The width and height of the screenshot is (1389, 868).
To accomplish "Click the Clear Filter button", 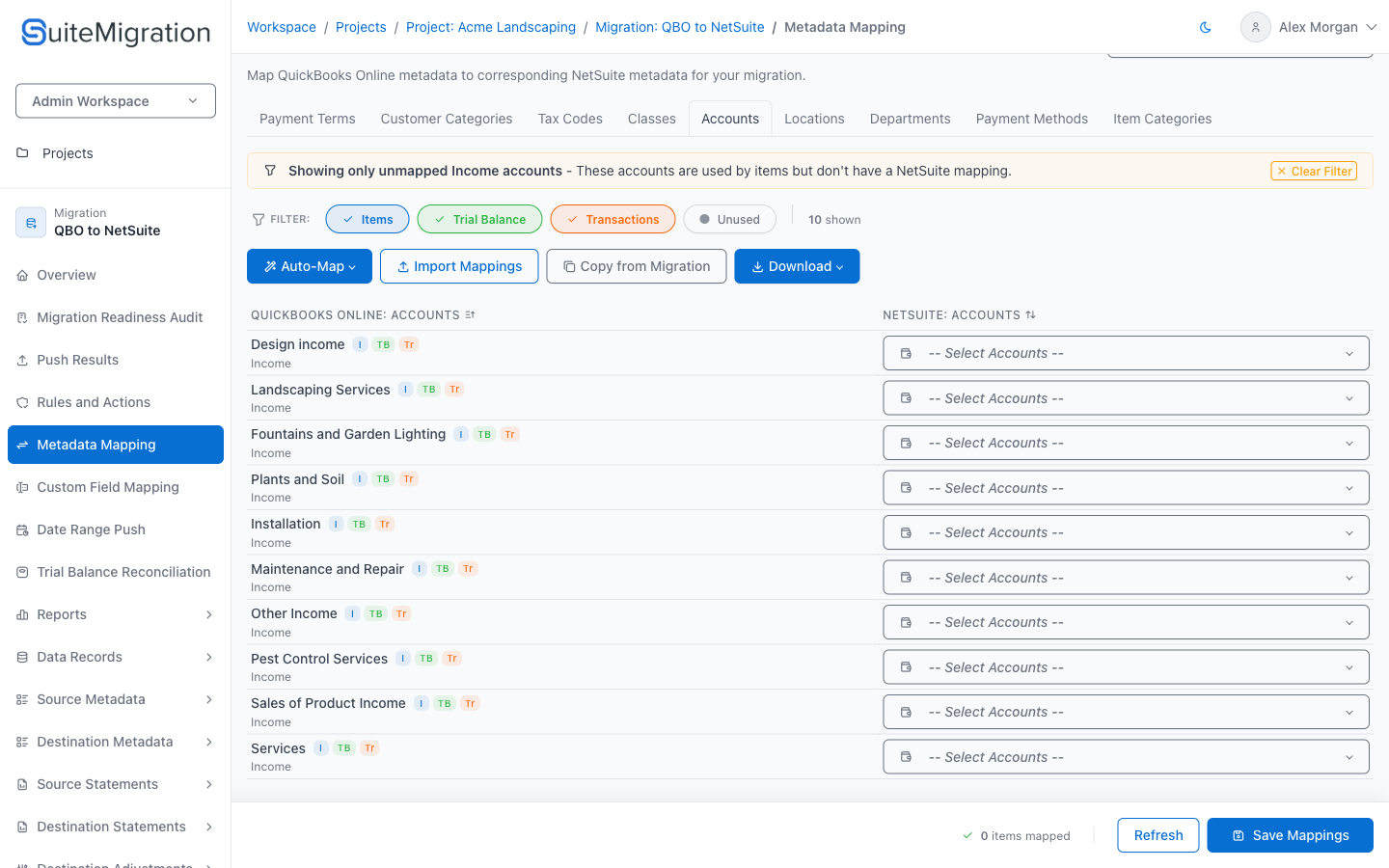I will (1314, 171).
